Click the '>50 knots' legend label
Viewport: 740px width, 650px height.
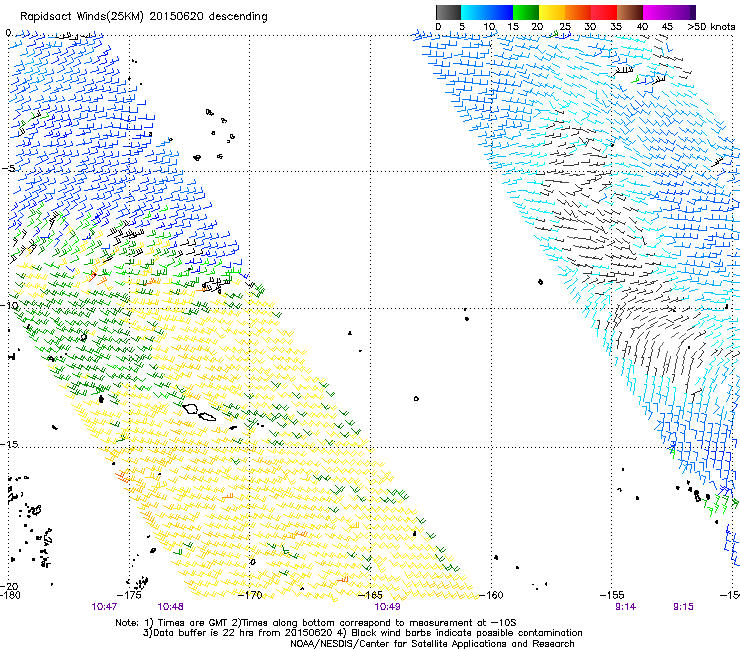click(x=711, y=27)
